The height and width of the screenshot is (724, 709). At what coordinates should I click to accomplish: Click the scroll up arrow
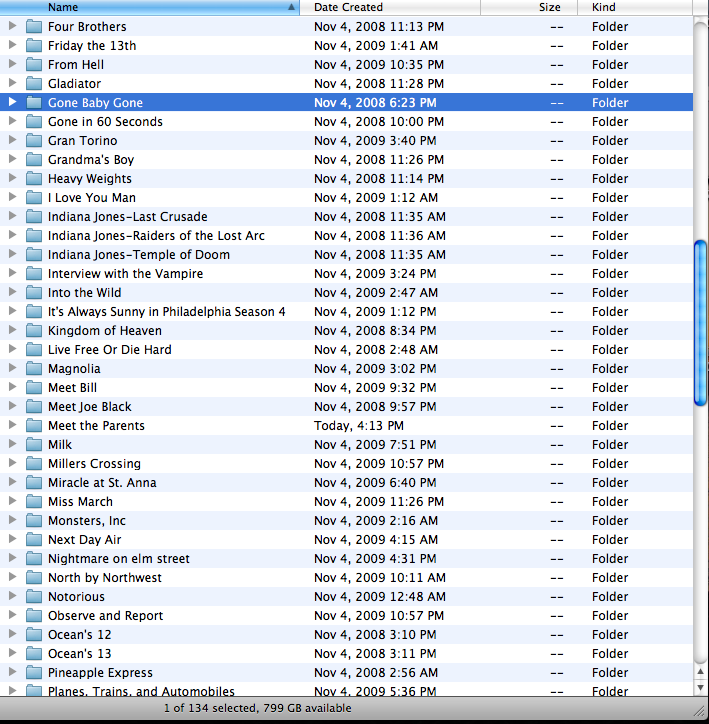(701, 672)
